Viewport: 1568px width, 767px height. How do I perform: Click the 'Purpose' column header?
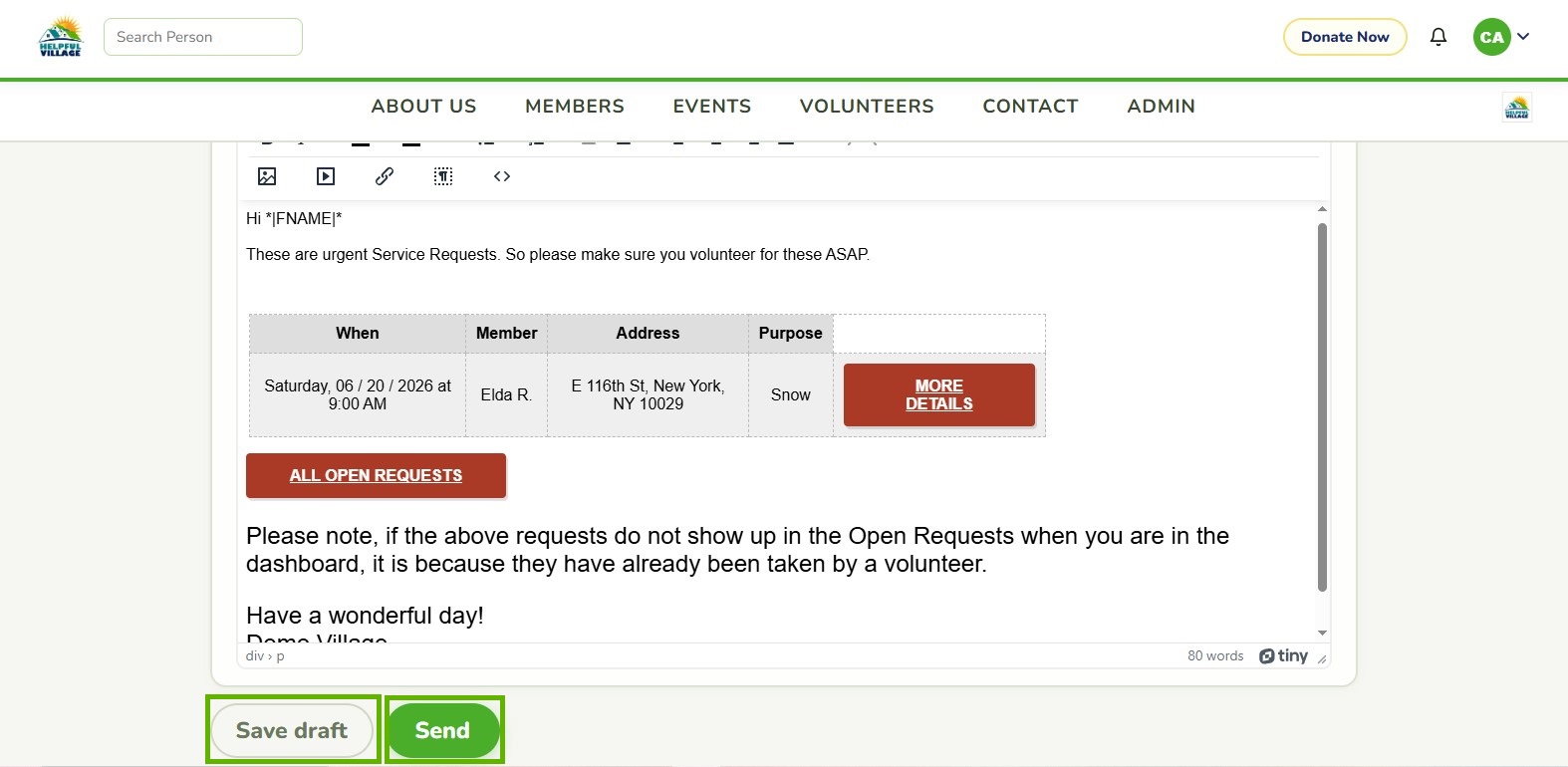(x=791, y=333)
